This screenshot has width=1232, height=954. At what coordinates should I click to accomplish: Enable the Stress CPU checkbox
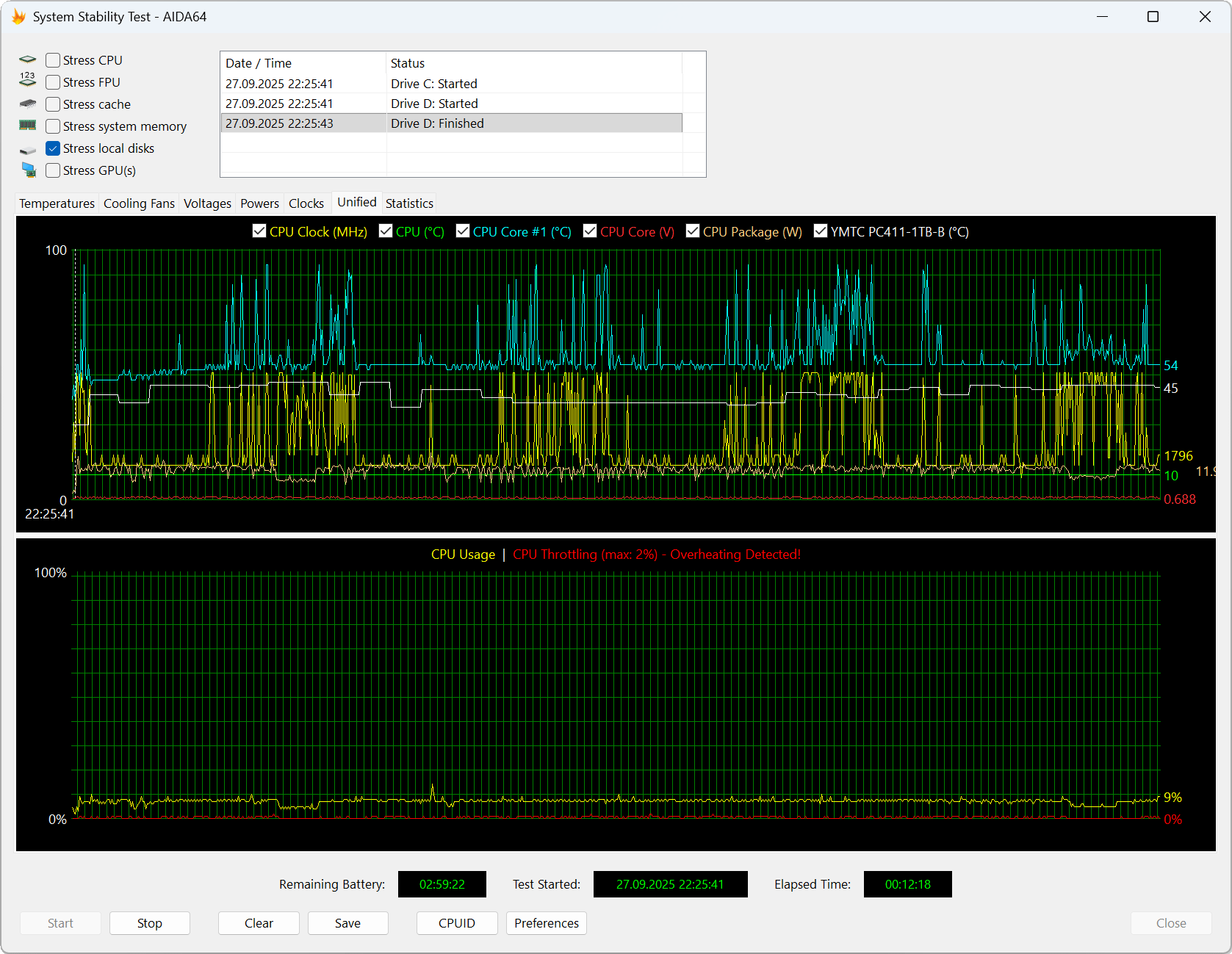[53, 60]
